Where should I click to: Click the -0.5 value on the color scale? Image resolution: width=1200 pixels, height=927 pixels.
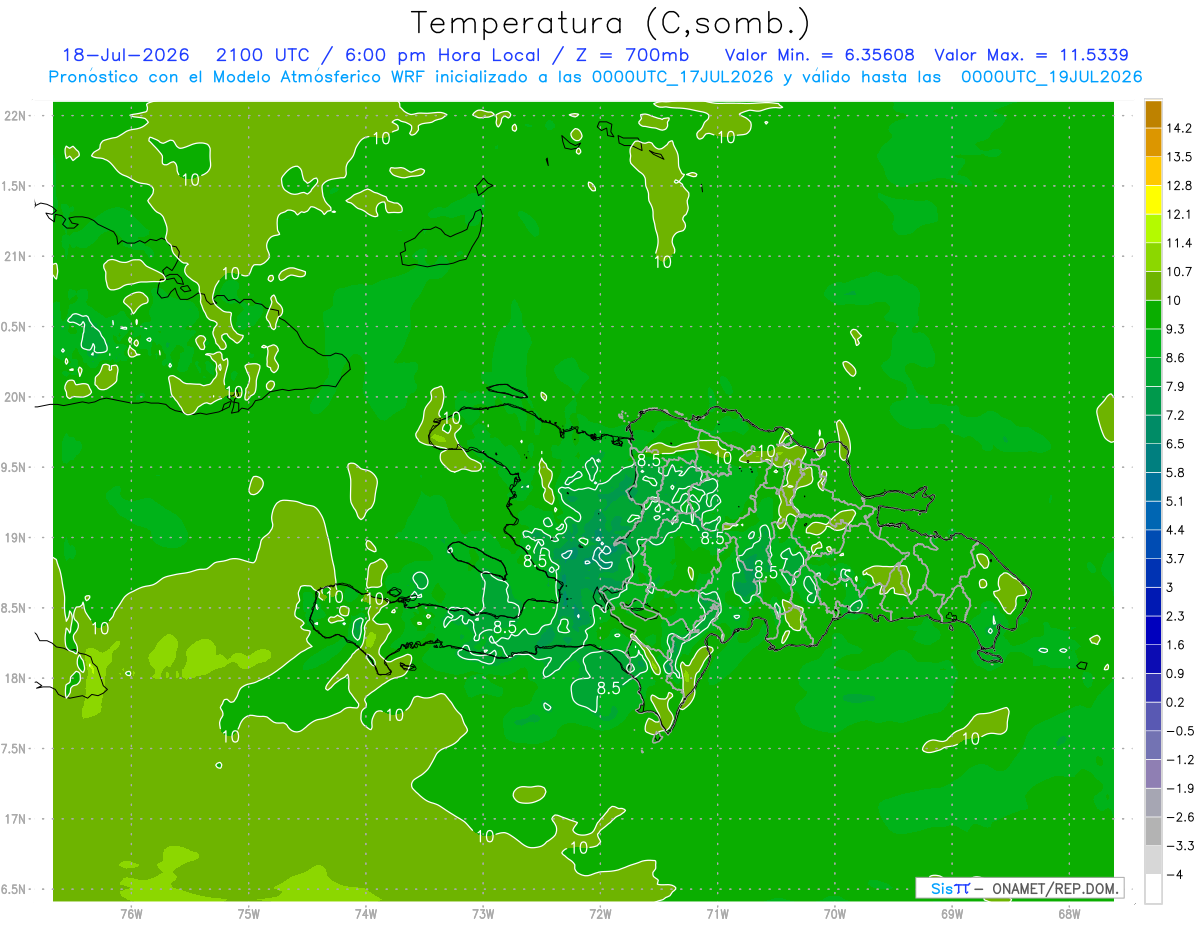click(x=1179, y=731)
